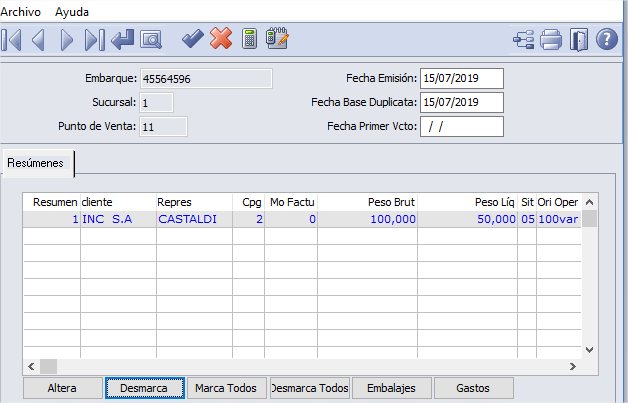Focus the Punto de Venta field
The height and width of the screenshot is (403, 628).
coord(163,127)
